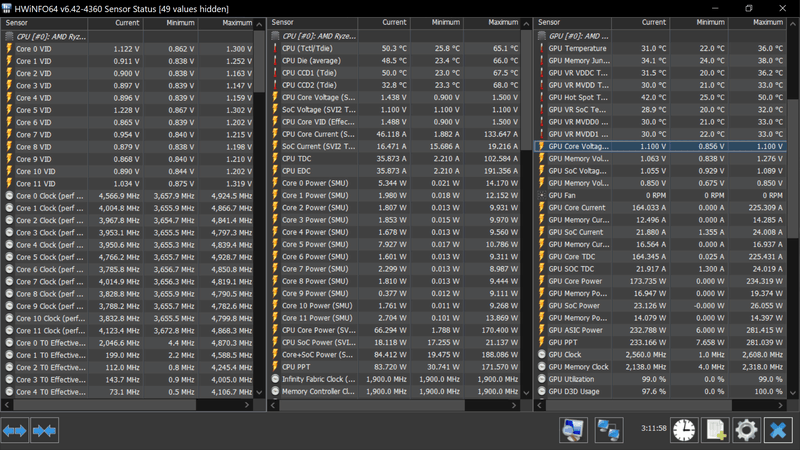
Task: Click the left panel horizontal scrollbar thumb
Action: [x=105, y=405]
